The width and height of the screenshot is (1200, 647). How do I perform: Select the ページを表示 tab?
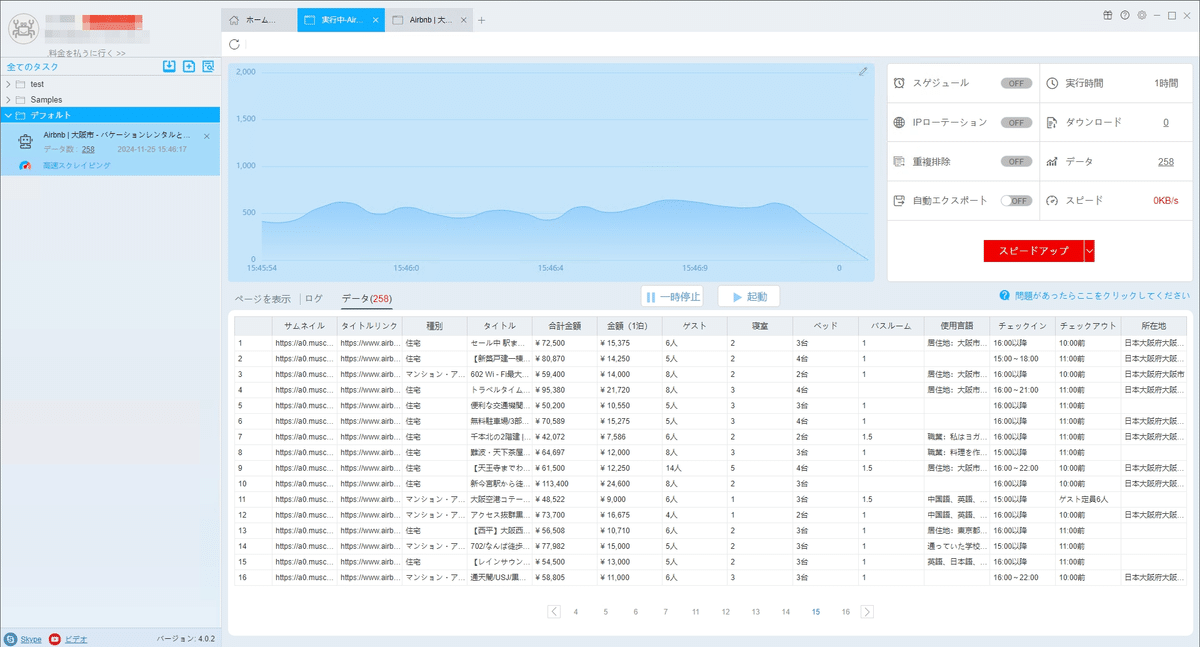(263, 298)
